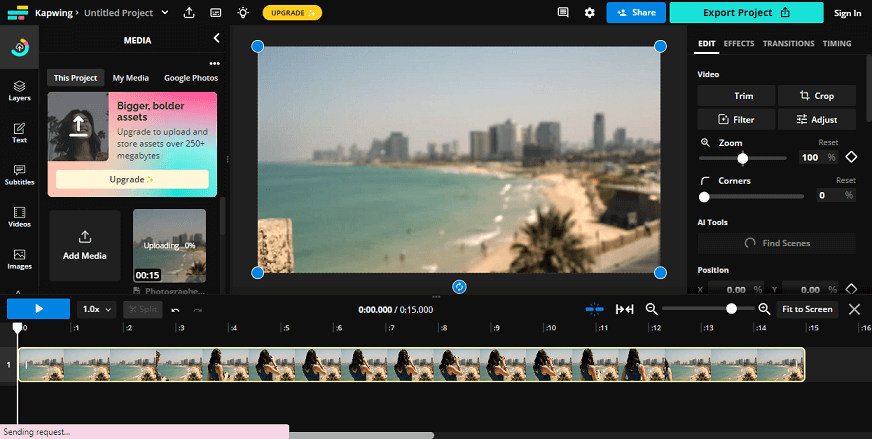The width and height of the screenshot is (872, 439).
Task: Click the Fit to Screen button
Action: pyautogui.click(x=807, y=309)
